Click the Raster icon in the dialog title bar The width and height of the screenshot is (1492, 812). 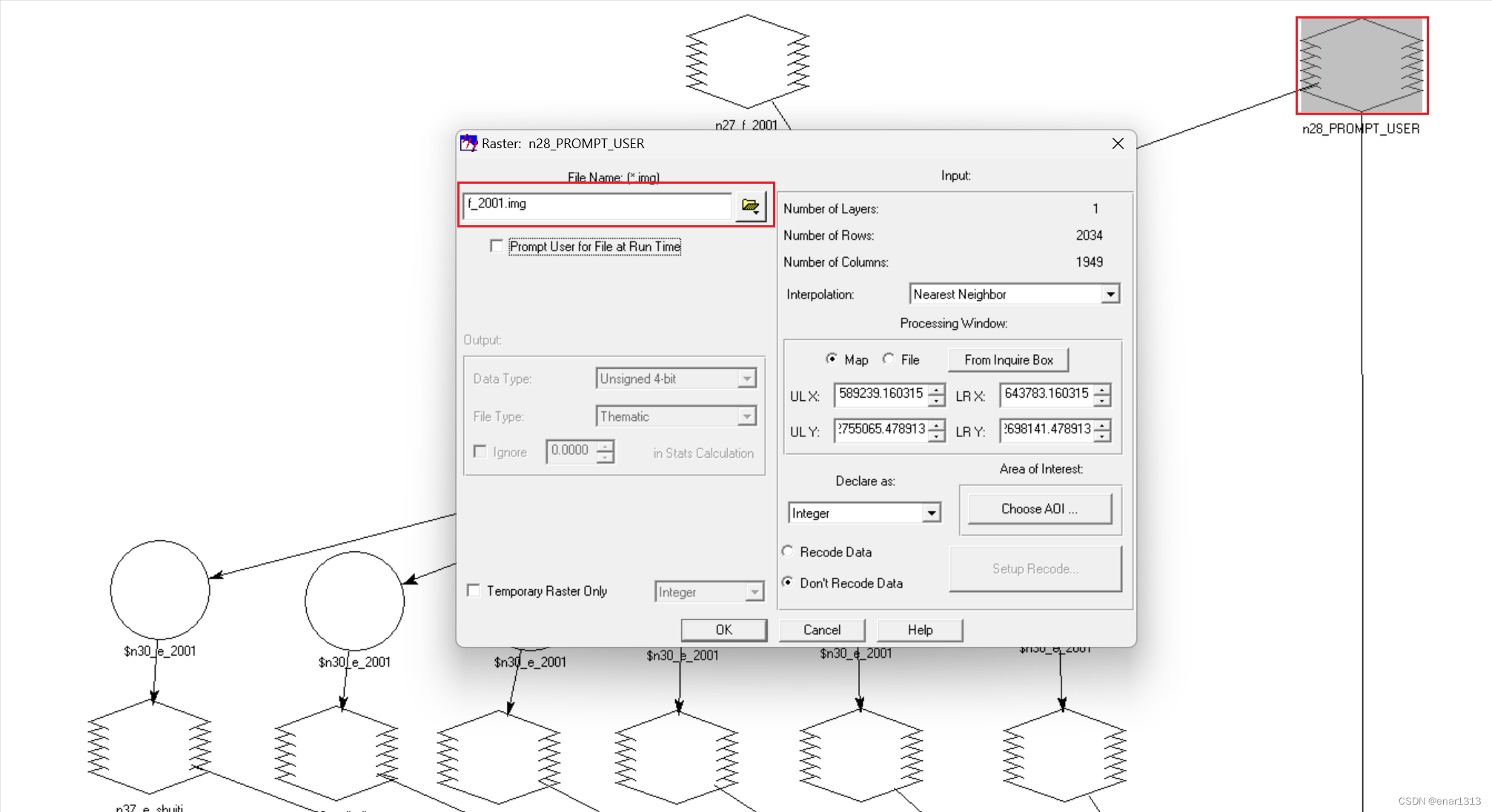pos(469,143)
